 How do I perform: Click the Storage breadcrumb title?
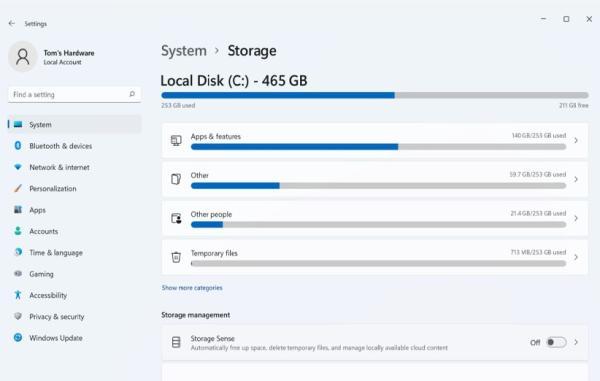tap(252, 51)
